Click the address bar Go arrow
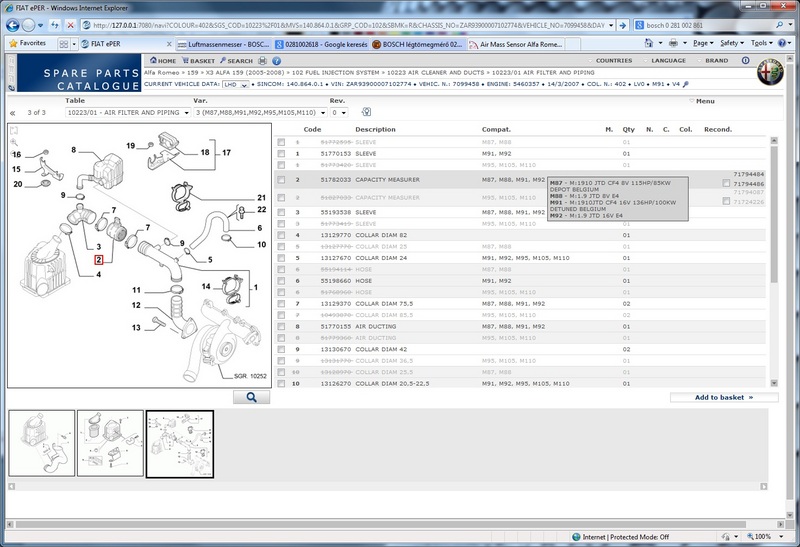 coord(622,25)
